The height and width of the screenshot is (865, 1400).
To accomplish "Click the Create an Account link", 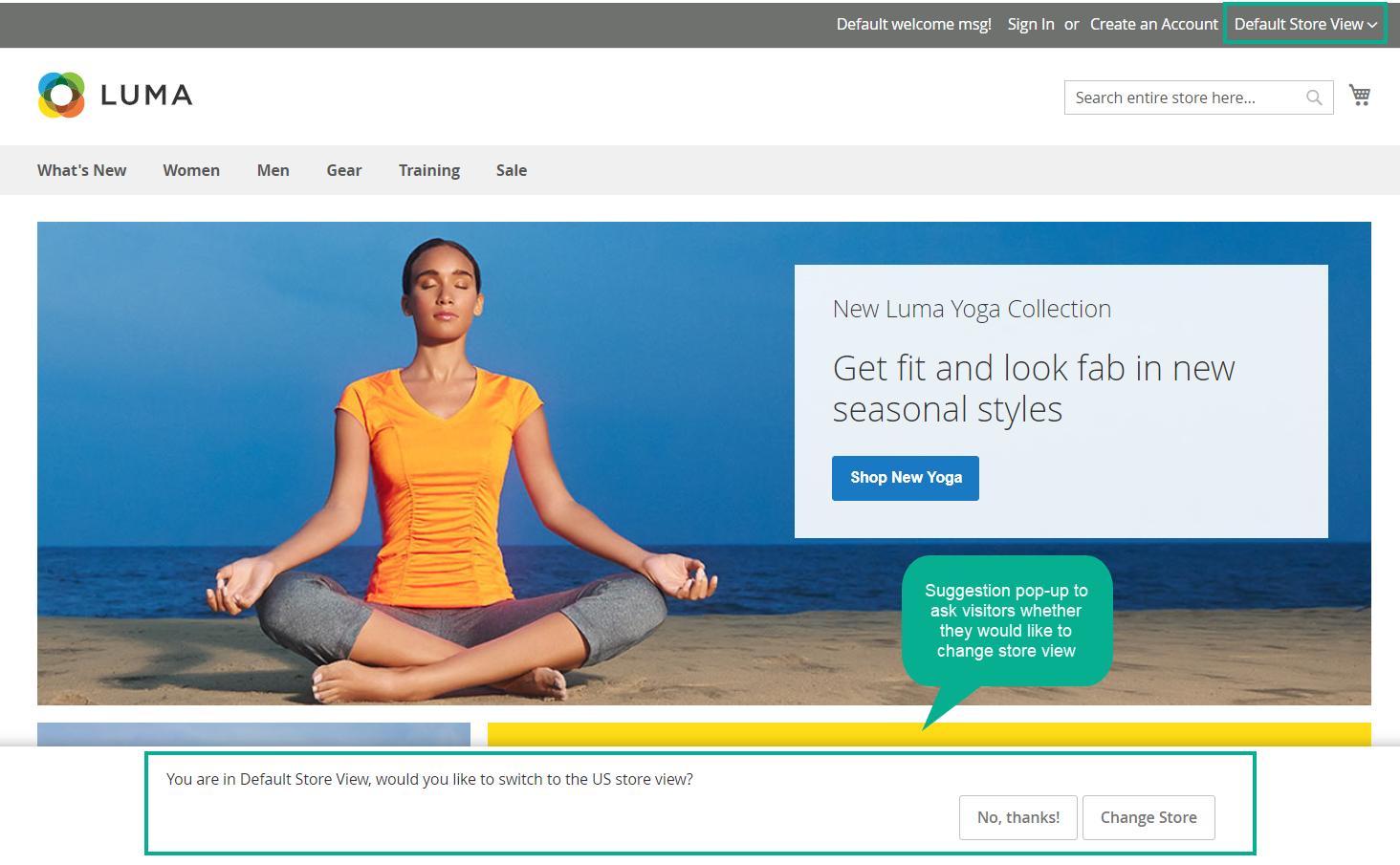I will coord(1154,24).
